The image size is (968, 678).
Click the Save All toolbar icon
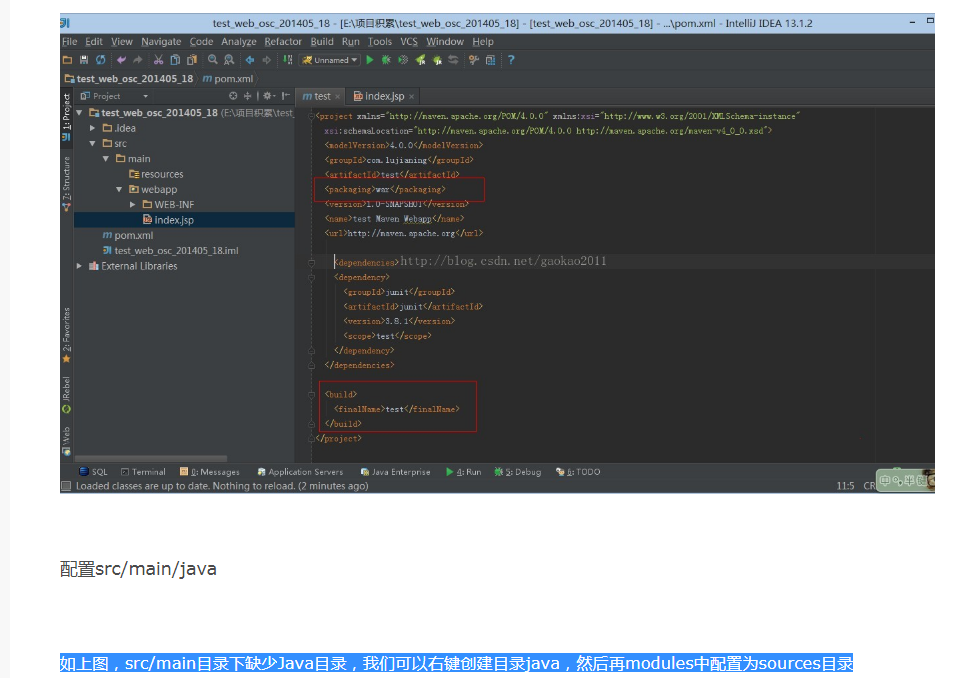pos(84,60)
